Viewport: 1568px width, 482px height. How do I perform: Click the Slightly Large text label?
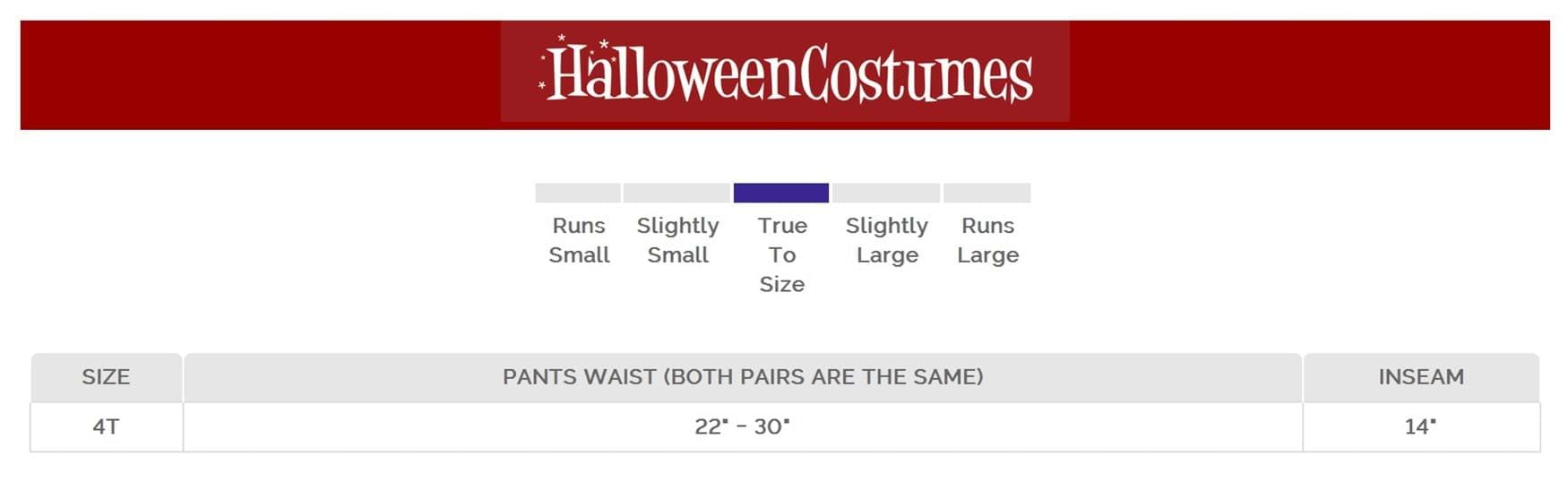(887, 240)
